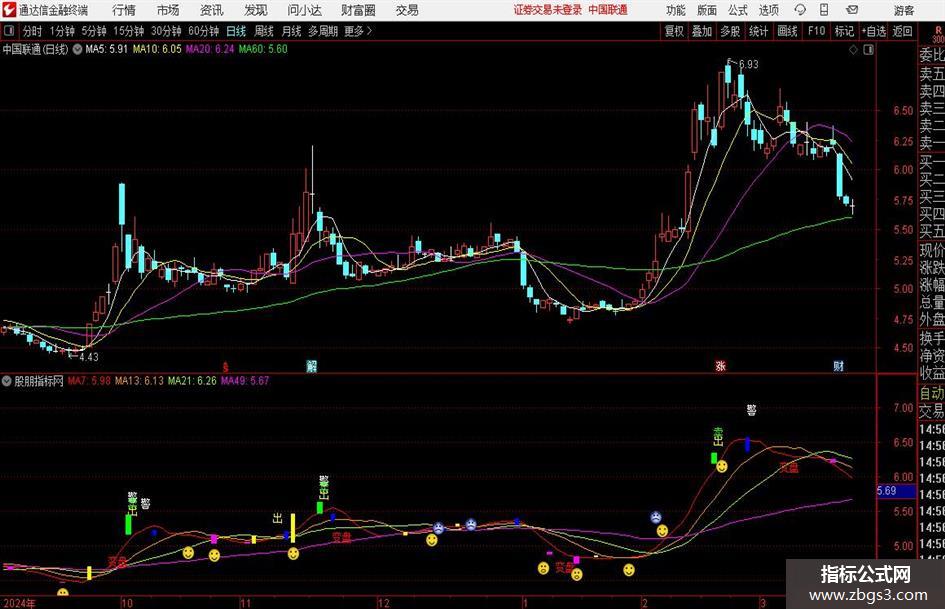Switch to 5分钟 period tab
945x609 pixels.
click(93, 31)
